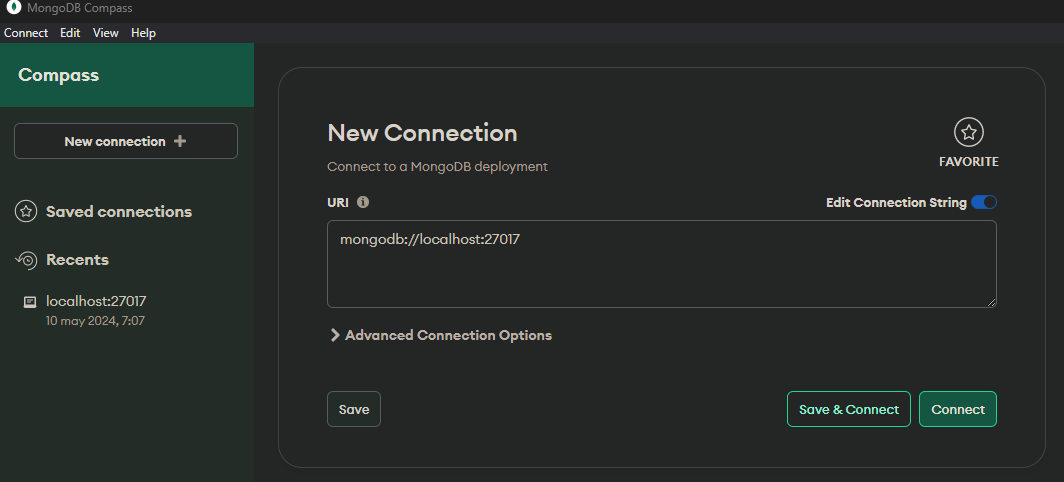
Task: Click the New Connection heading
Action: pos(422,133)
